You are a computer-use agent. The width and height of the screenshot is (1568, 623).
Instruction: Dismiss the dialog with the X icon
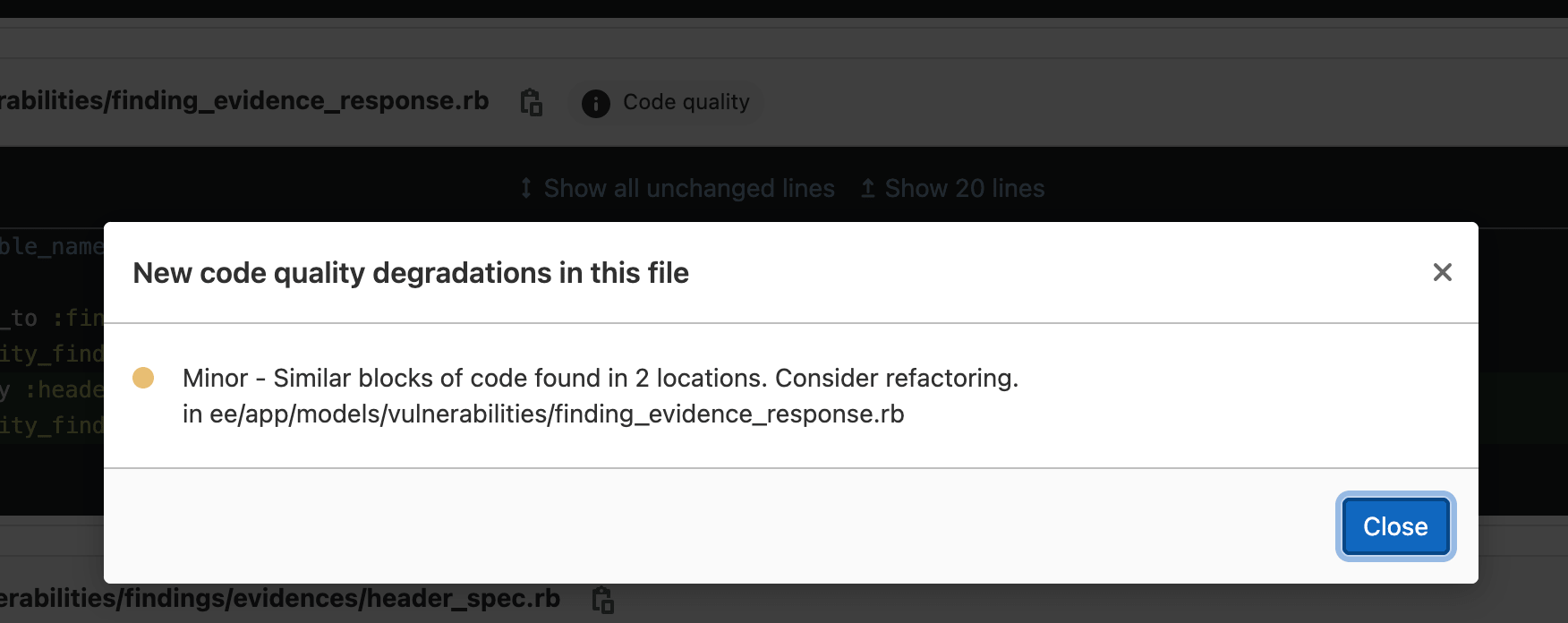coord(1442,273)
